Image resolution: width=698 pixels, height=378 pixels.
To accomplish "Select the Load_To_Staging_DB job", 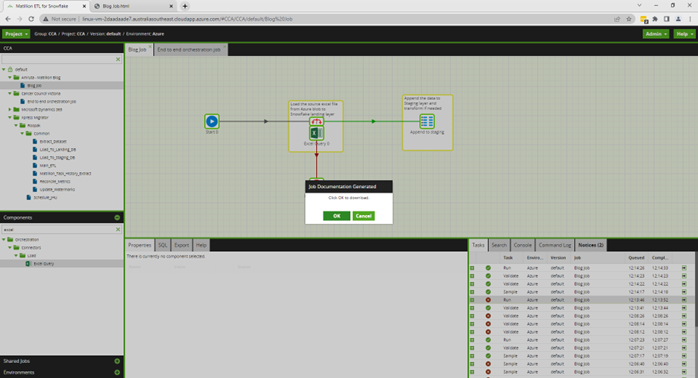I will click(x=57, y=158).
